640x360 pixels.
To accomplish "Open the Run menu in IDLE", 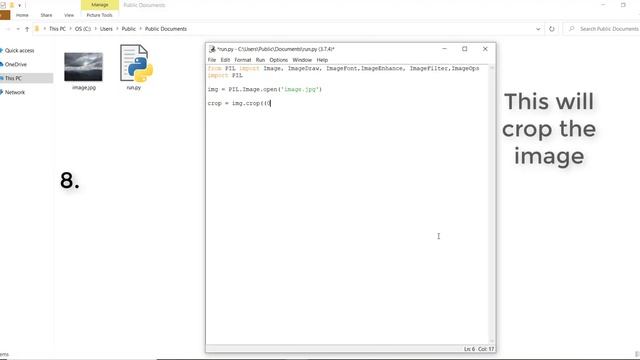I will point(260,60).
